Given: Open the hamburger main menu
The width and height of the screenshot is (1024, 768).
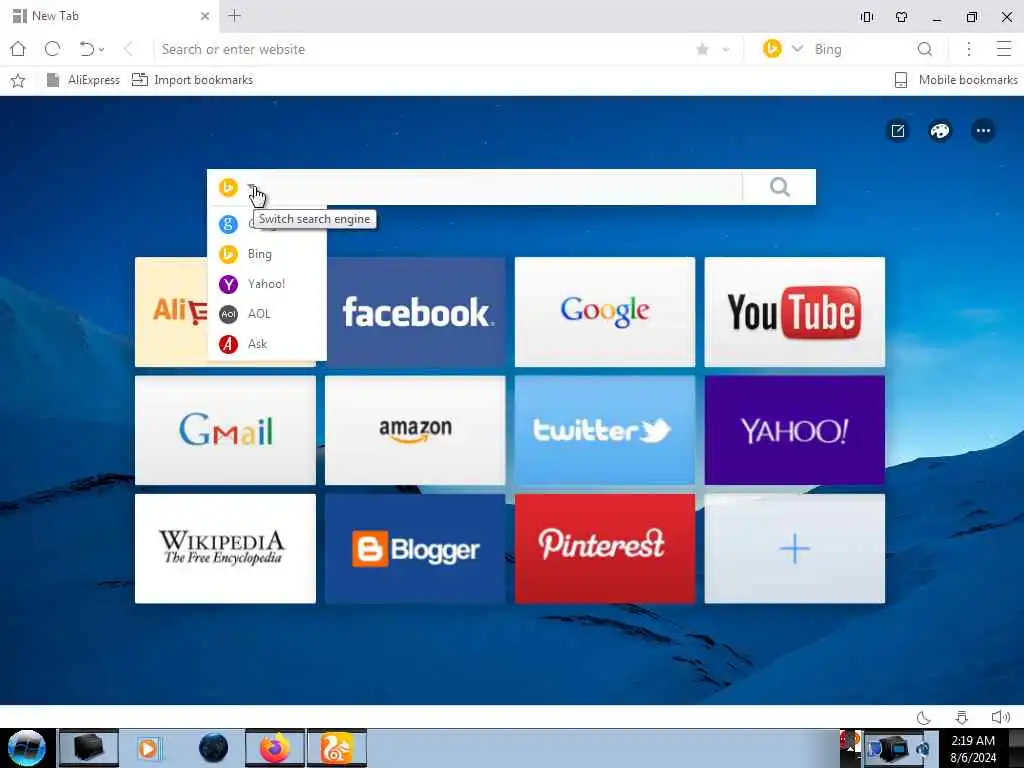Looking at the screenshot, I should click(1004, 49).
